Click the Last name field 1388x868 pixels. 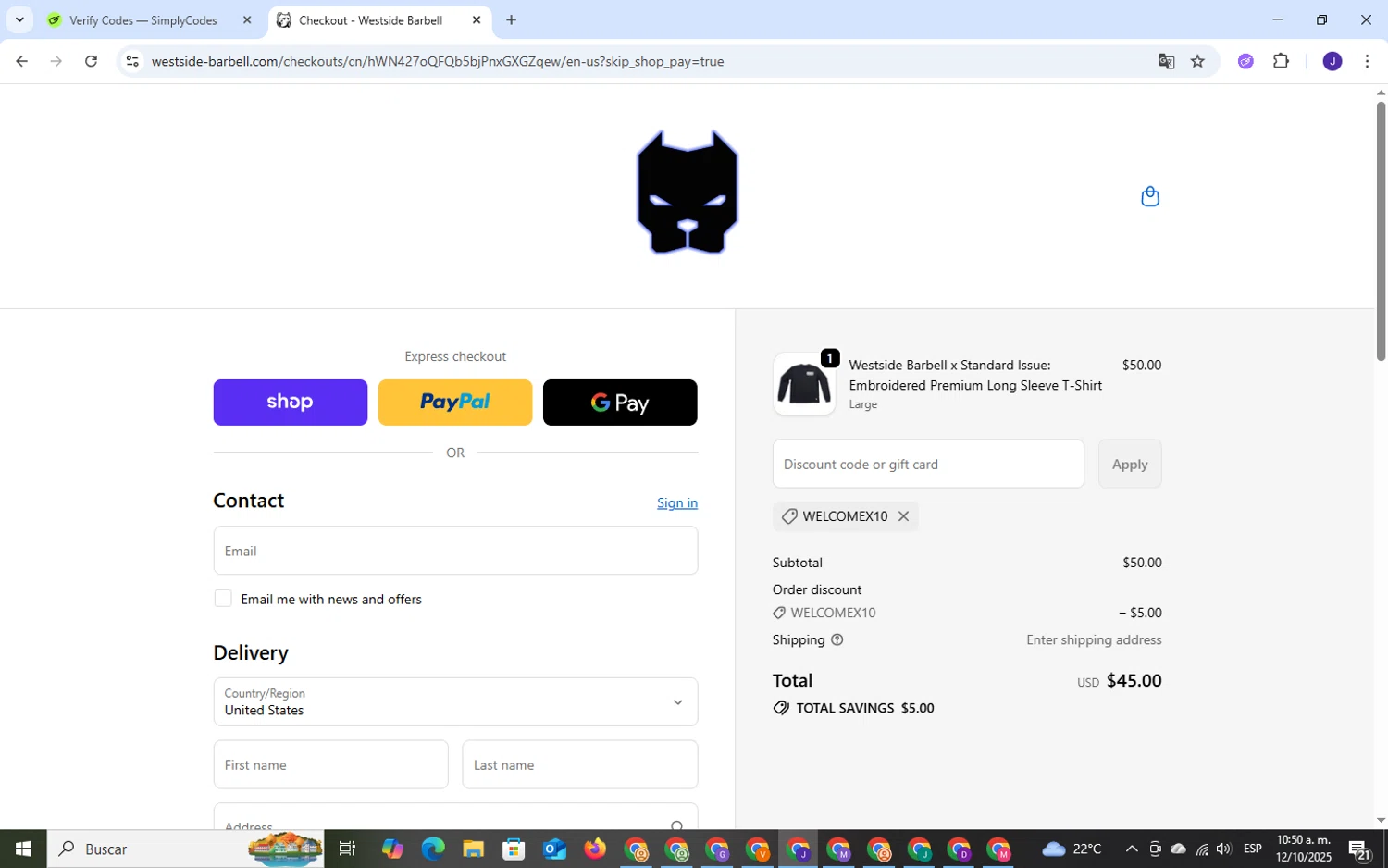coord(580,764)
